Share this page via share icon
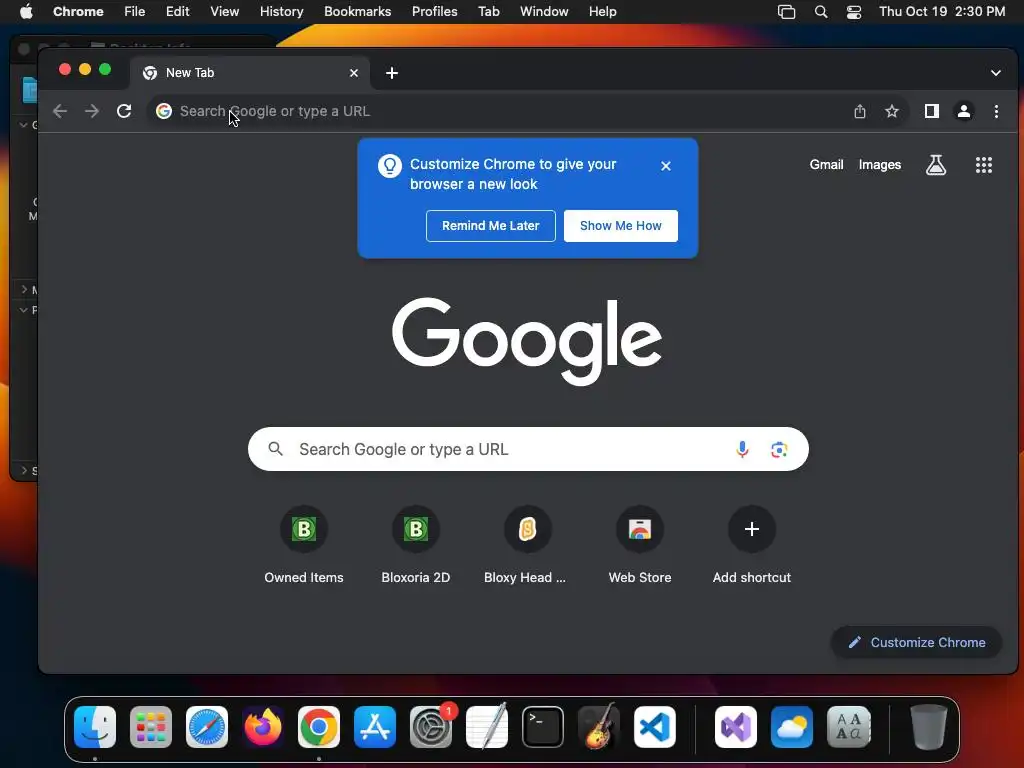The width and height of the screenshot is (1024, 768). pyautogui.click(x=859, y=112)
